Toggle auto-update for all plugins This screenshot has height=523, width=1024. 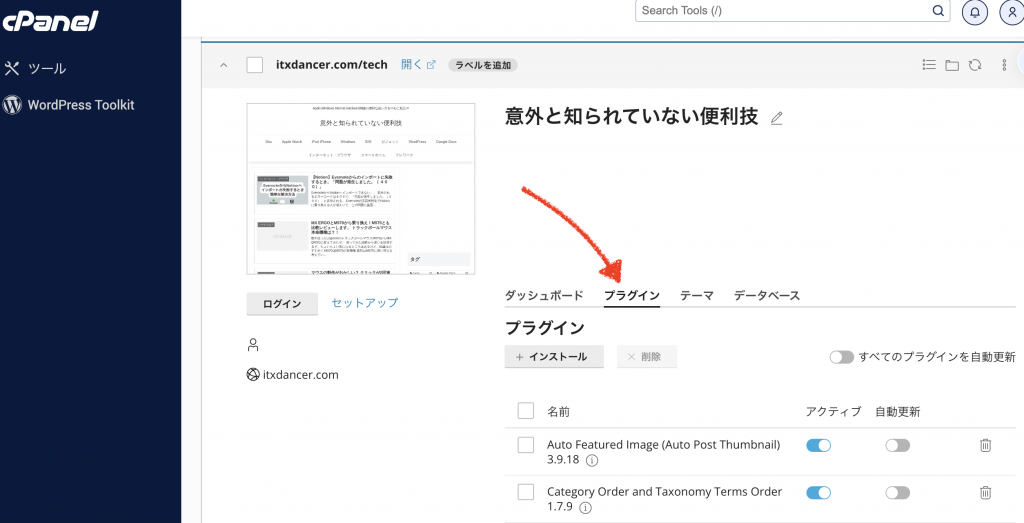(x=842, y=357)
